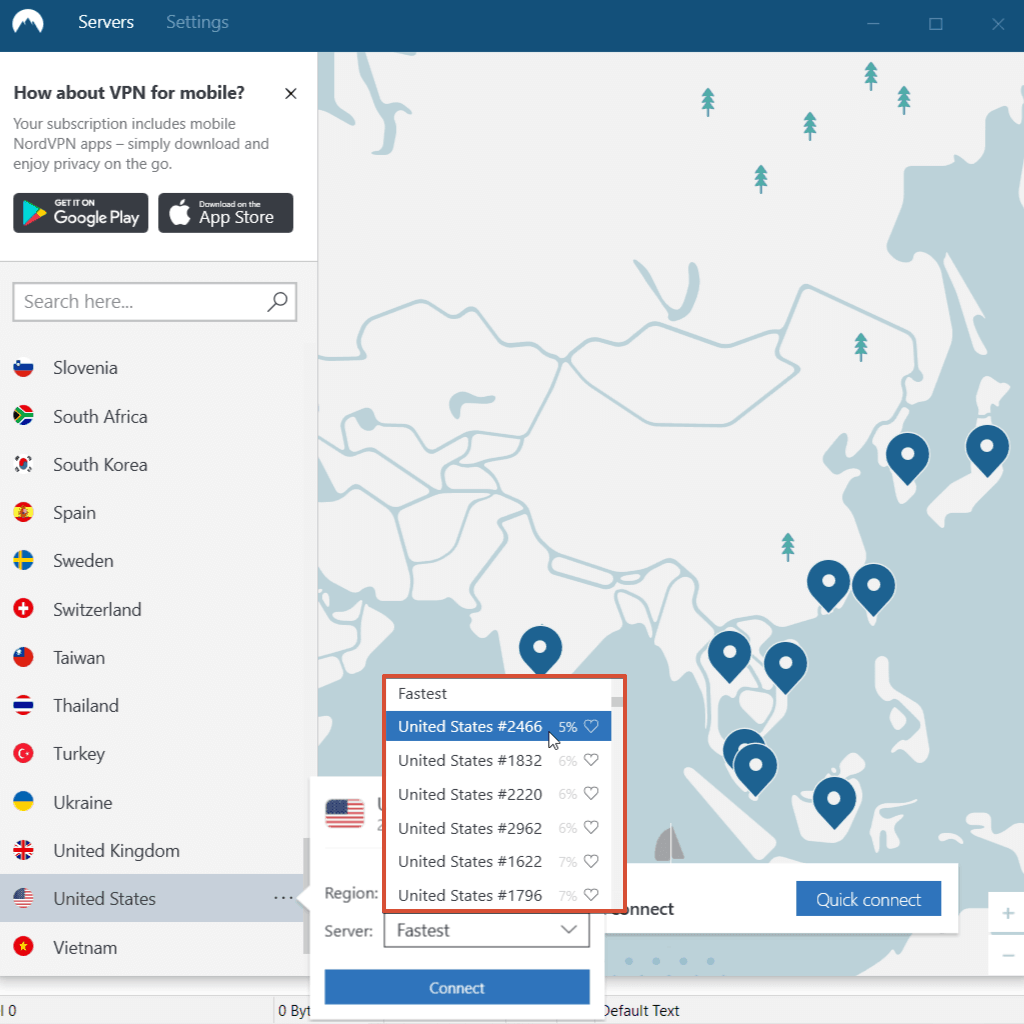Click the Turkey flag icon
1024x1024 pixels.
click(x=24, y=754)
